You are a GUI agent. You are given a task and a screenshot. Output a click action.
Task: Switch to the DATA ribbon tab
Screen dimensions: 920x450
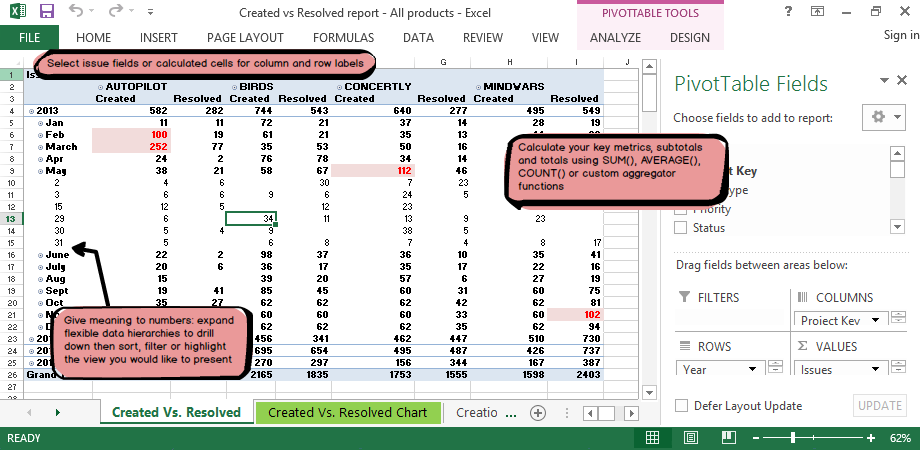418,38
